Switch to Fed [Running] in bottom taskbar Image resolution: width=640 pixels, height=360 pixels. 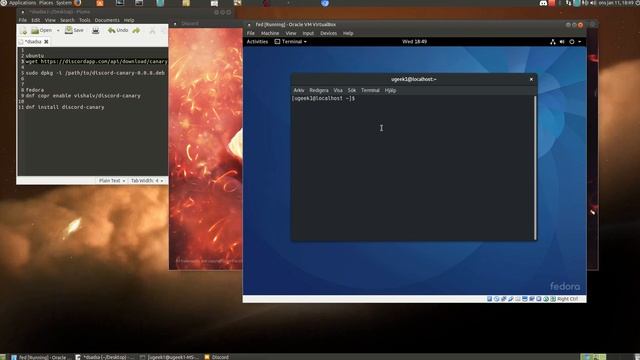click(x=41, y=357)
